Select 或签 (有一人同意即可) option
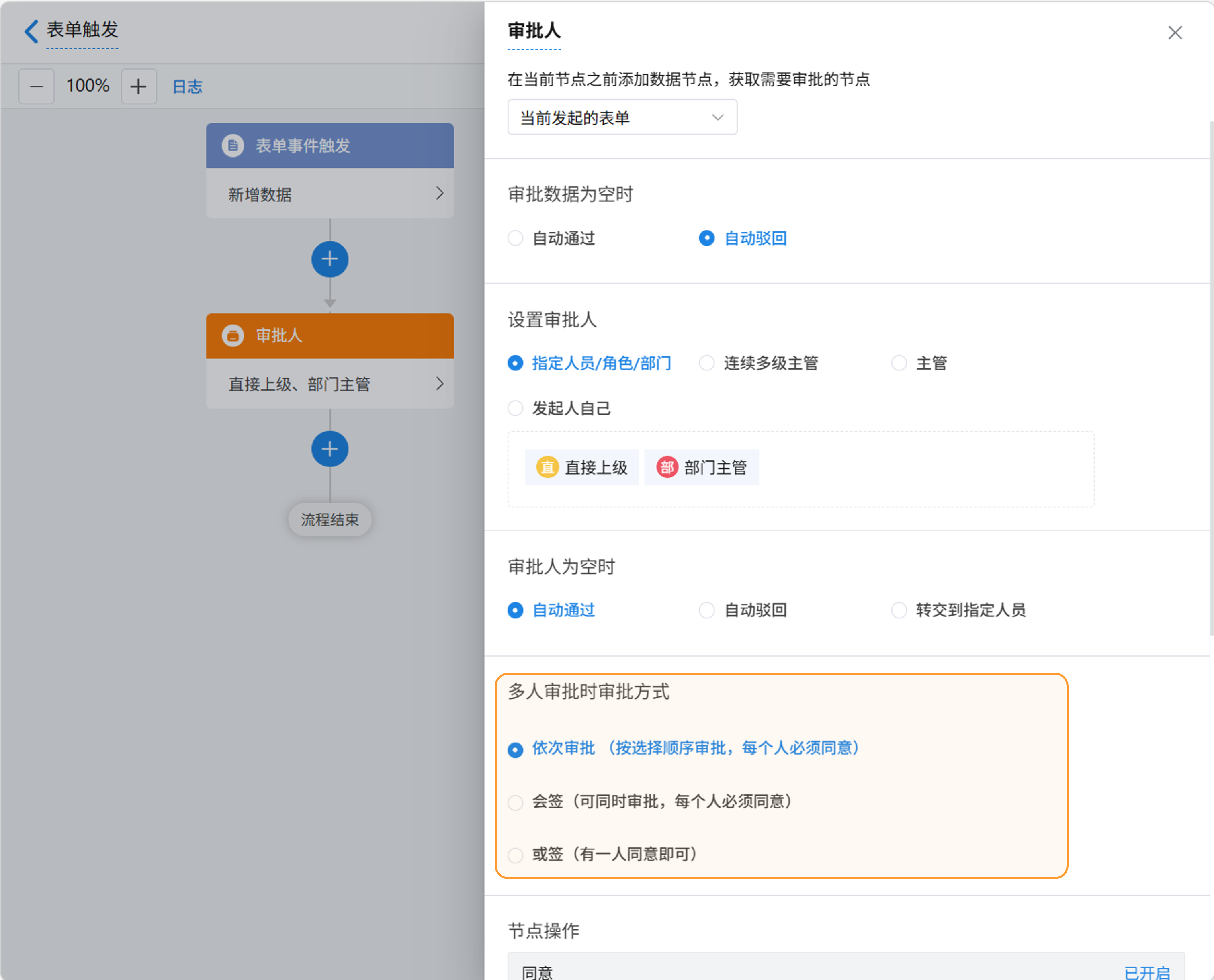 click(x=516, y=855)
